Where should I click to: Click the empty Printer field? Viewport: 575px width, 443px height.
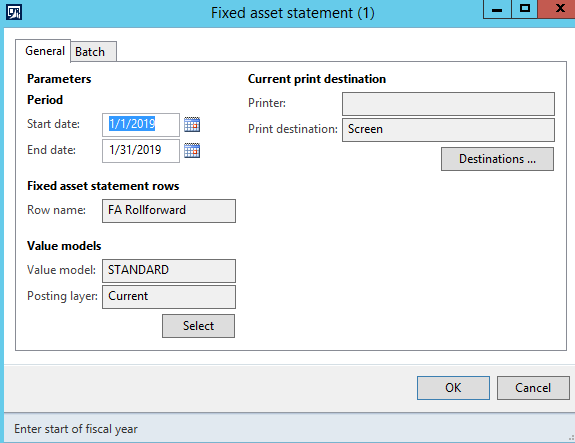pos(448,104)
